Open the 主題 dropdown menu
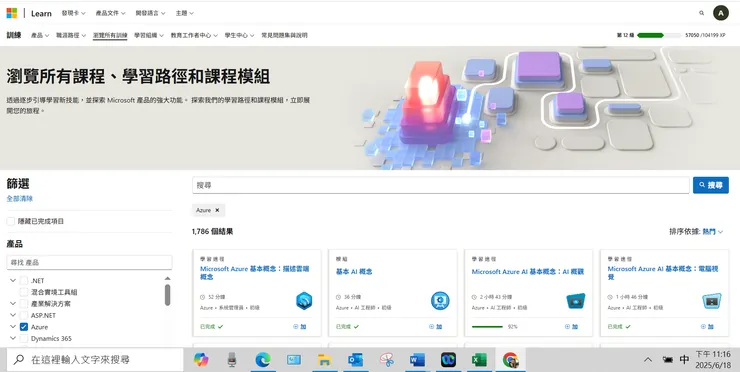This screenshot has width=740, height=372. pyautogui.click(x=185, y=13)
